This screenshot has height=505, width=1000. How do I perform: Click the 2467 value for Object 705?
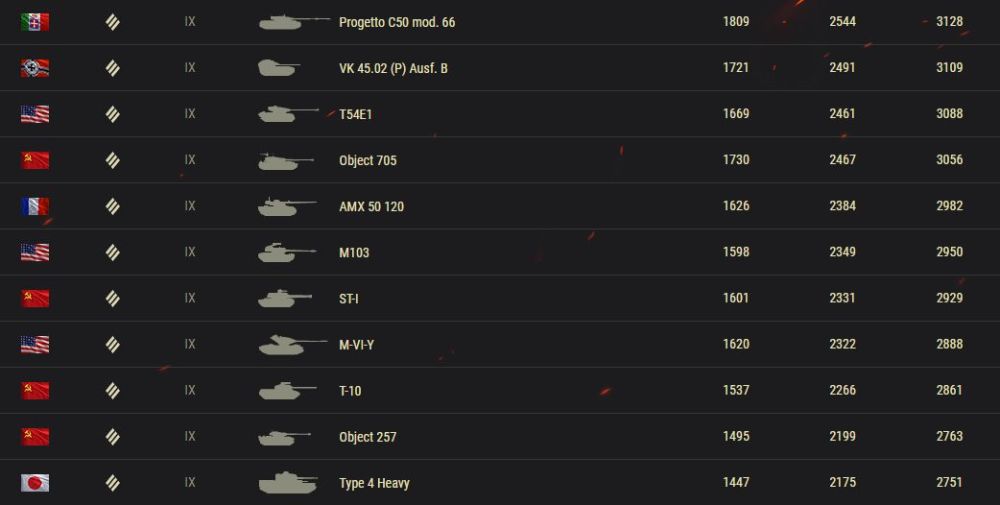pos(842,160)
